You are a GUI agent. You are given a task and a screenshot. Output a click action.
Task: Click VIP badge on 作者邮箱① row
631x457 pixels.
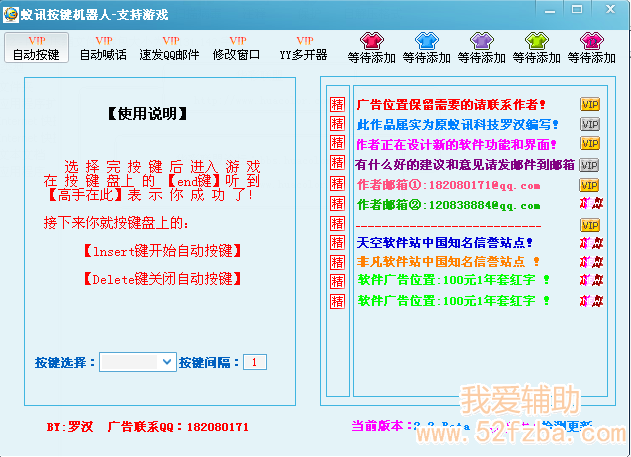click(590, 185)
